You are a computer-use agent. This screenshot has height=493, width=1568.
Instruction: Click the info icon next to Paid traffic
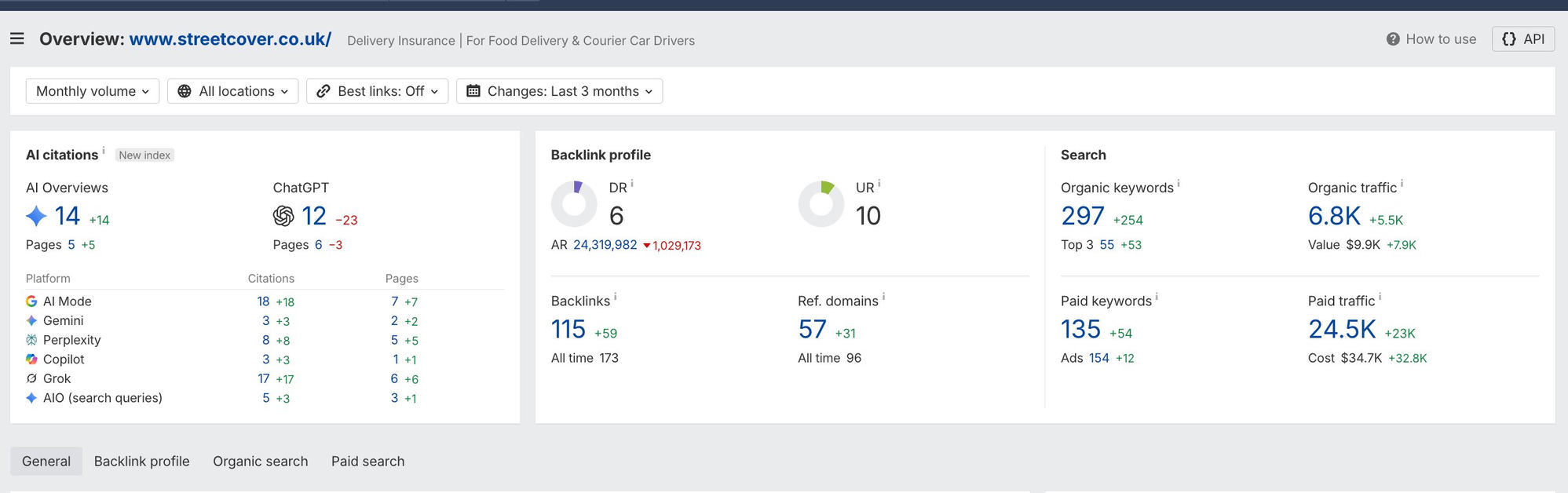click(1380, 296)
